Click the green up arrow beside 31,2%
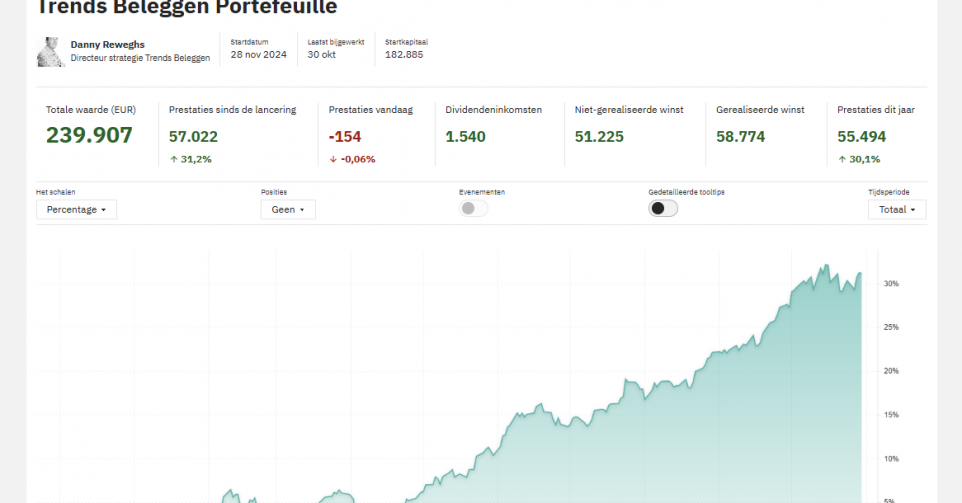 (x=173, y=160)
